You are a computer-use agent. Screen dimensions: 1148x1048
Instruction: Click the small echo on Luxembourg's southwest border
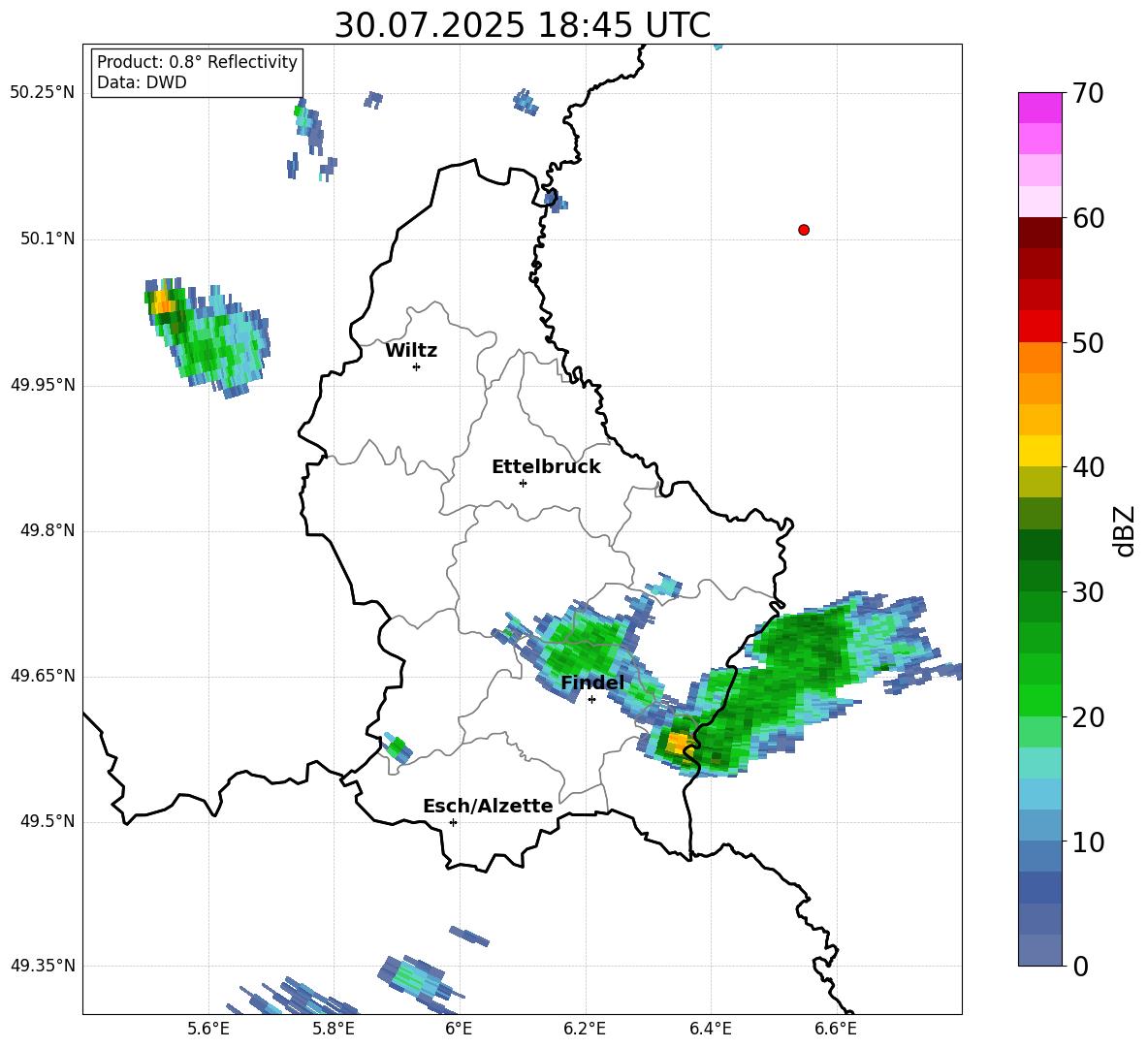coord(398,747)
